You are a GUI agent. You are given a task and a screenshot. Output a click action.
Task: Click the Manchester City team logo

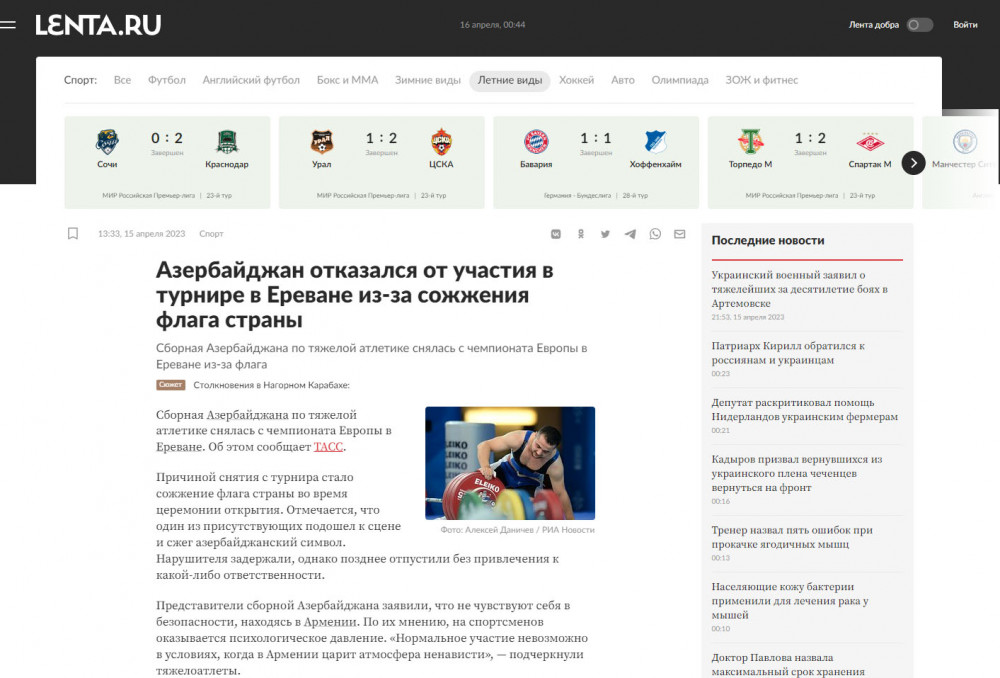pos(965,142)
